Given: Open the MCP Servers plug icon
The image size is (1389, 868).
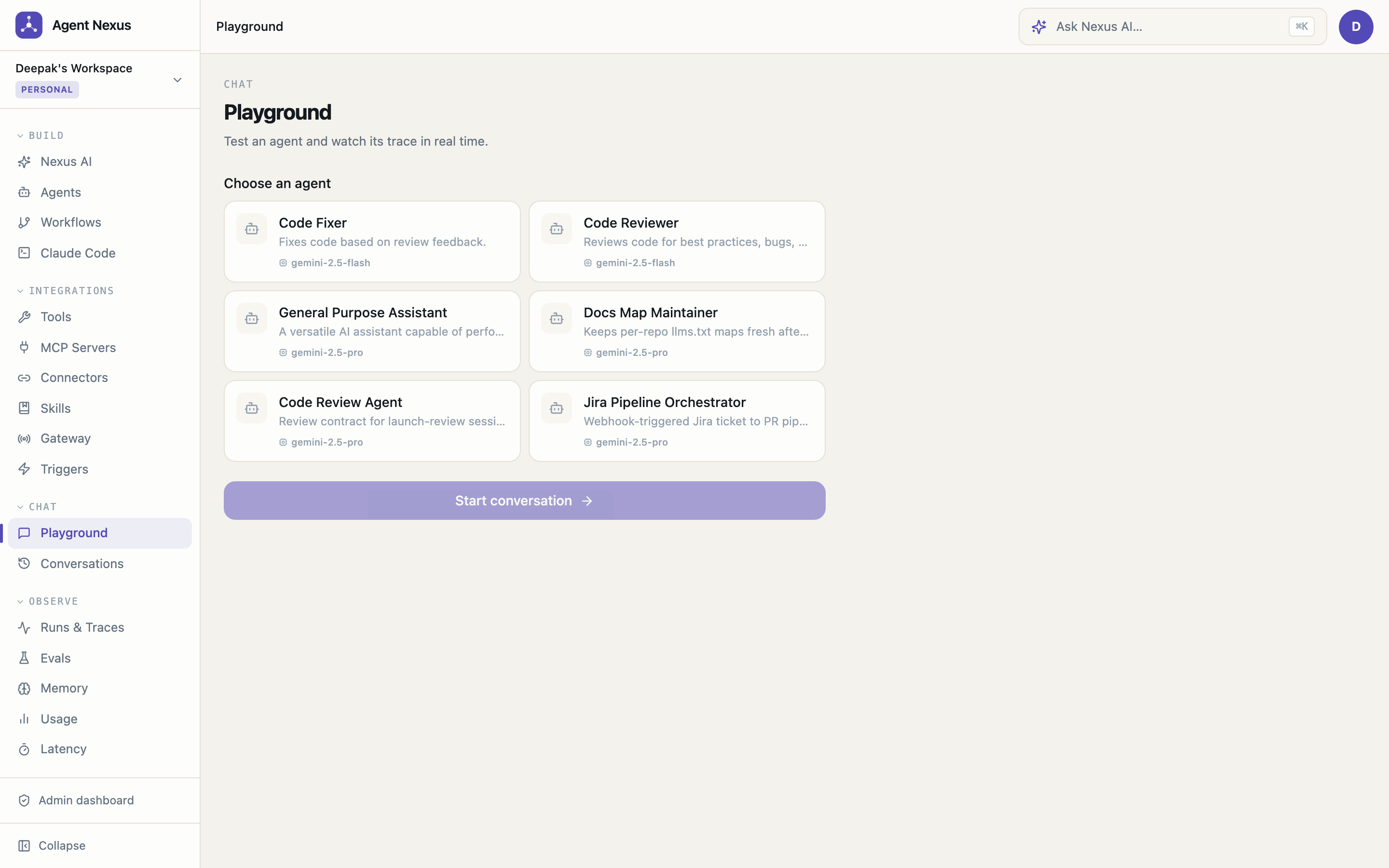Looking at the screenshot, I should coord(24,347).
